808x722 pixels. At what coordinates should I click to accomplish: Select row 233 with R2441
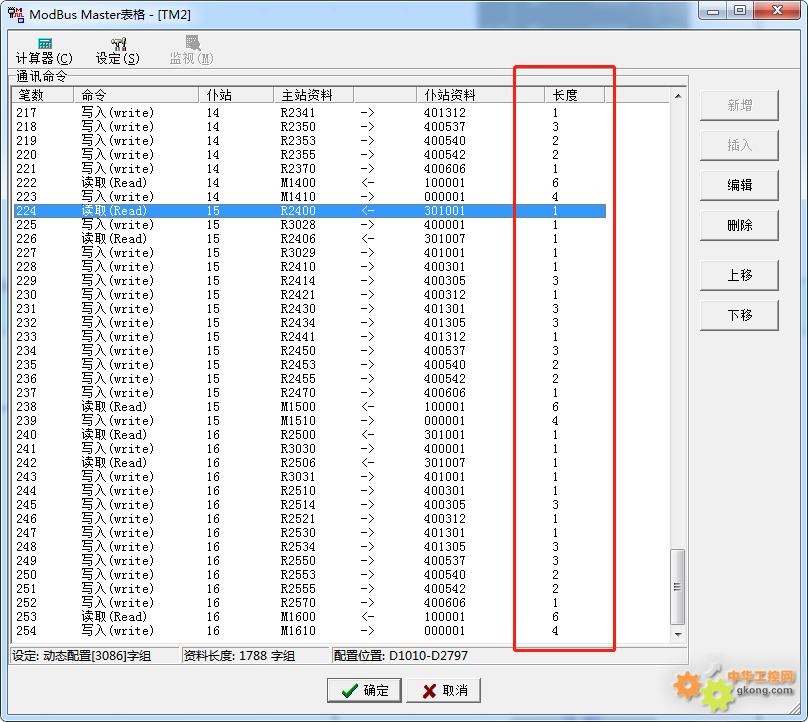[309, 337]
